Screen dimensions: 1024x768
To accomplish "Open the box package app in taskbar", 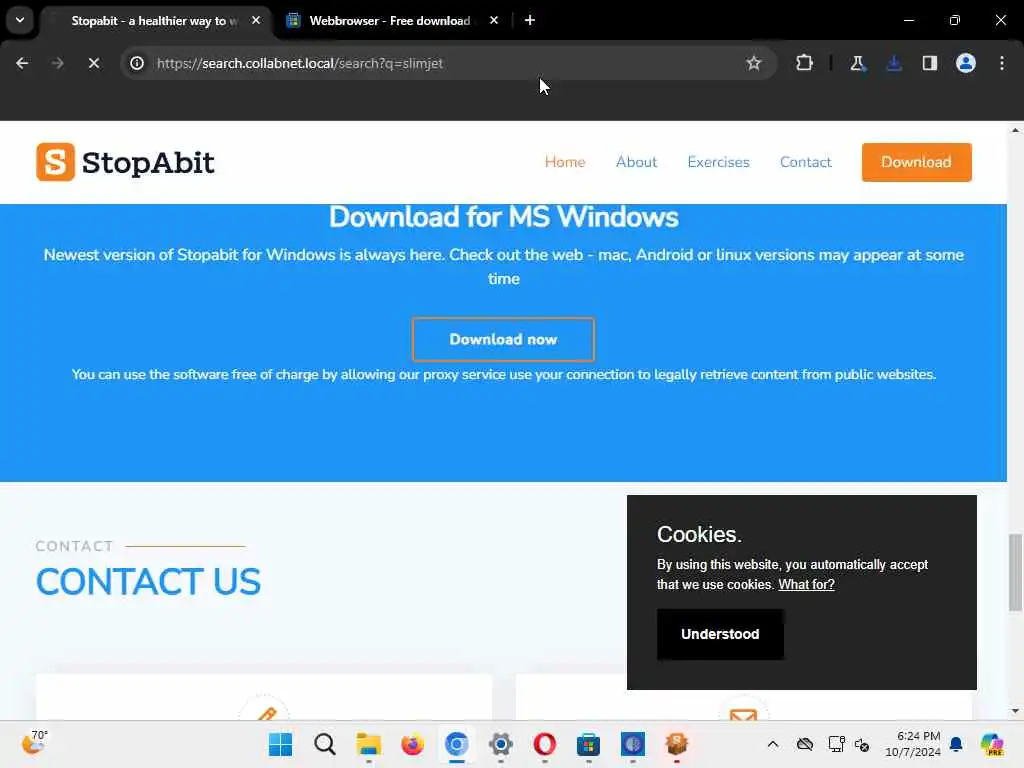I will pyautogui.click(x=677, y=744).
